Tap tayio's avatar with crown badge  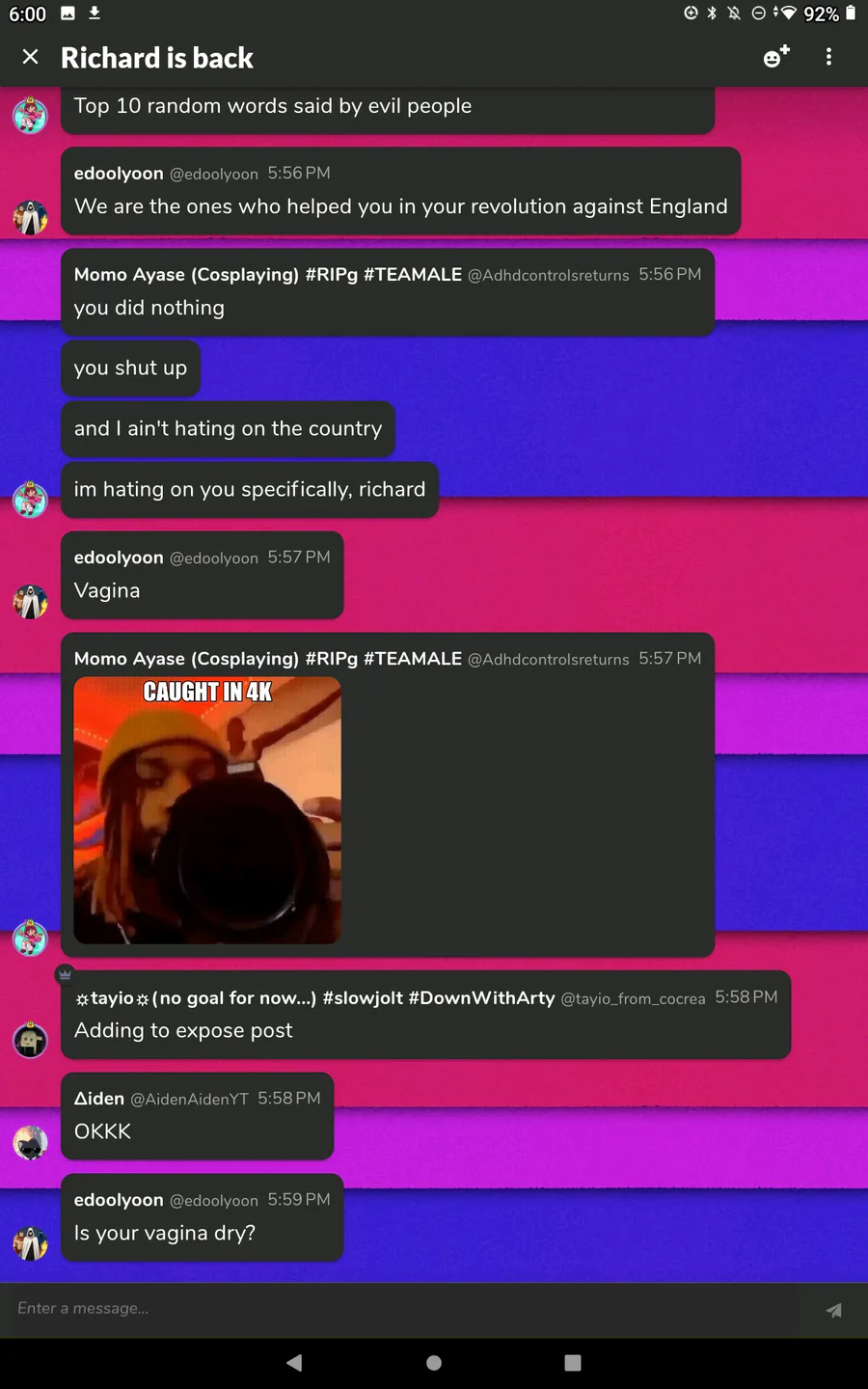tap(31, 1040)
